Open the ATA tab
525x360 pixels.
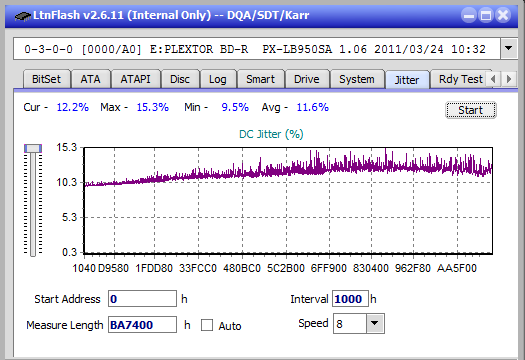pos(90,79)
